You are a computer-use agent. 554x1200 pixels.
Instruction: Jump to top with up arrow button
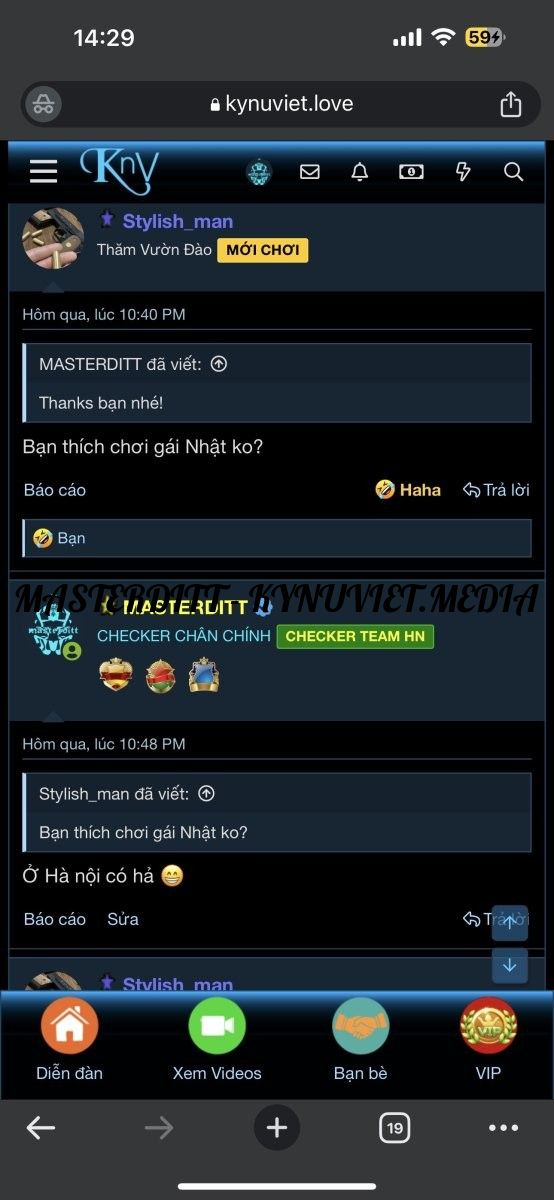510,923
